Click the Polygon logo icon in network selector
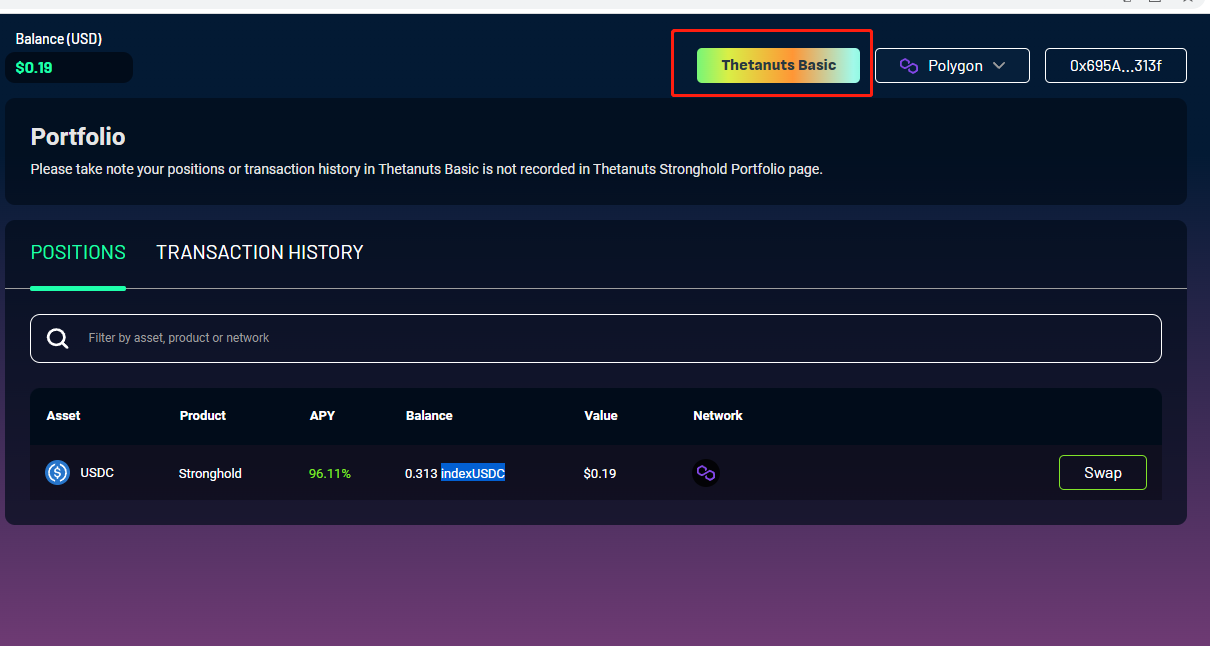The image size is (1210, 646). pos(908,66)
